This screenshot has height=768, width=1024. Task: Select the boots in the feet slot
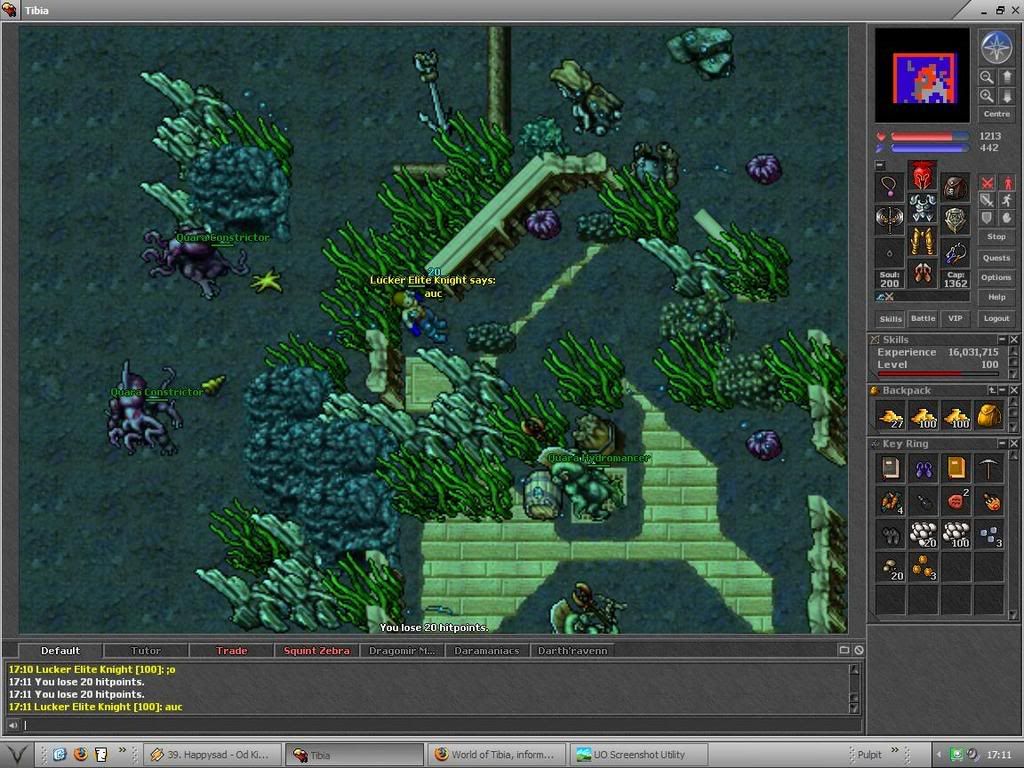click(922, 274)
